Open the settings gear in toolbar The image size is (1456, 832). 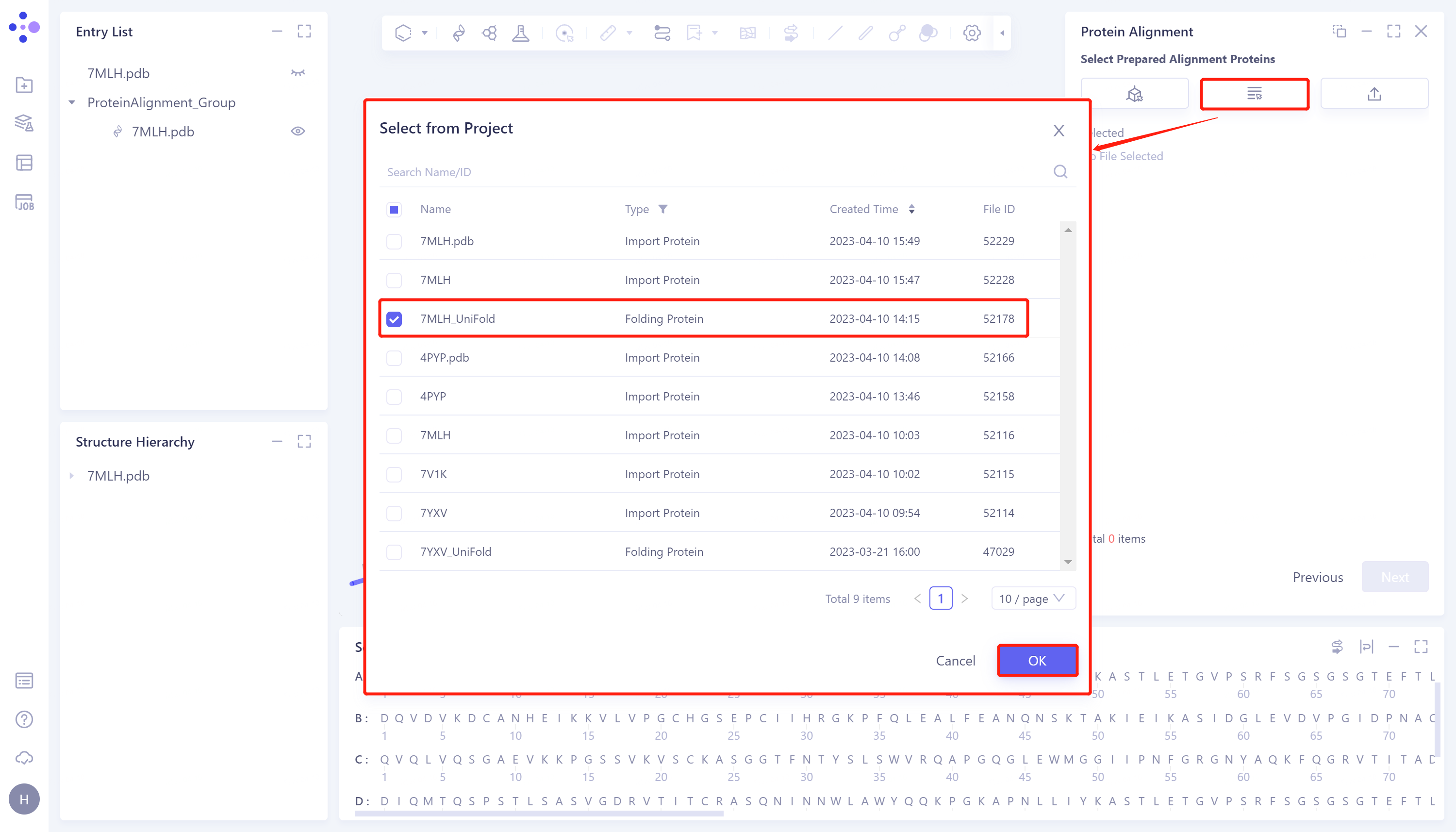(x=972, y=33)
